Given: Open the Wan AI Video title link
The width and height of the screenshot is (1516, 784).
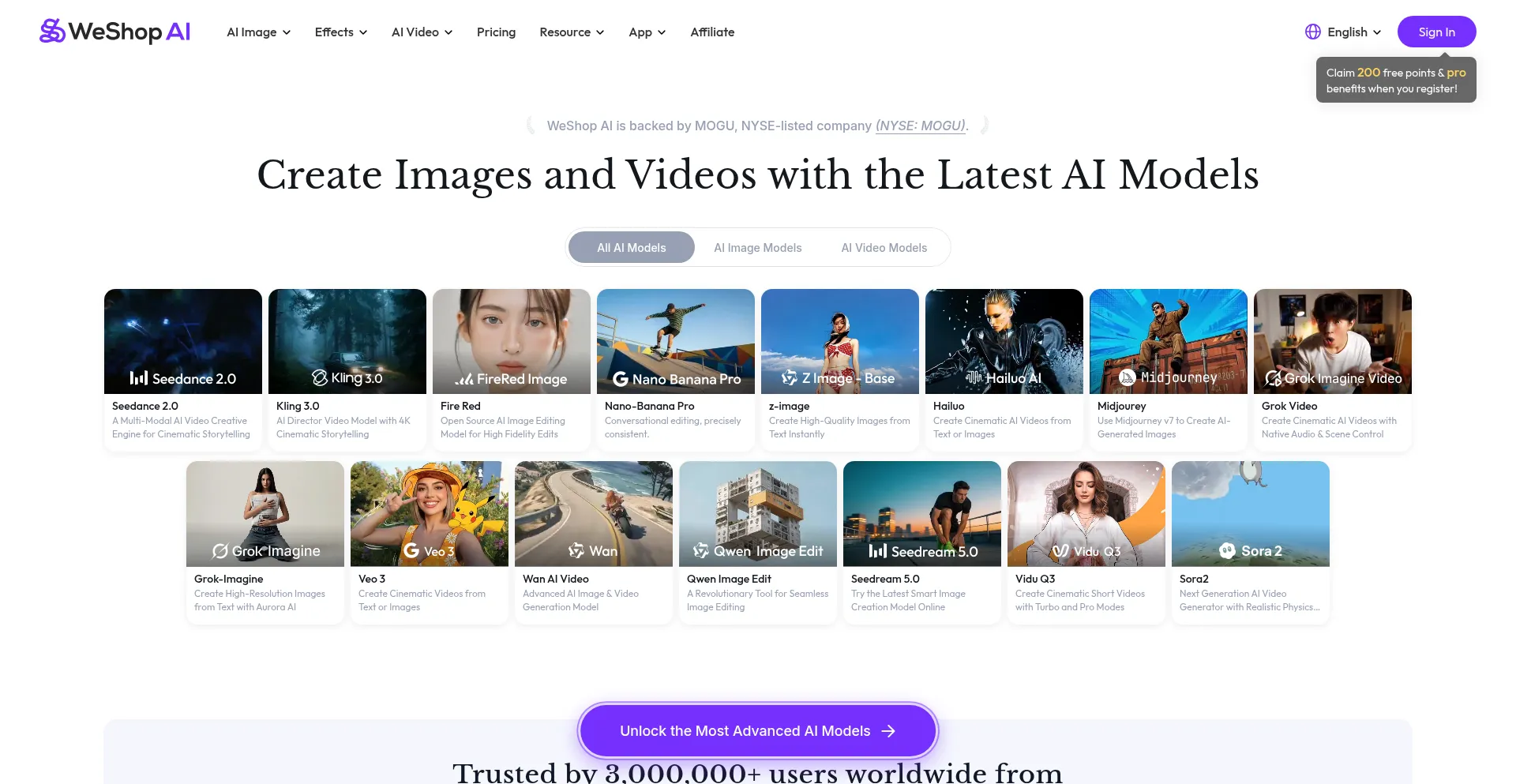Looking at the screenshot, I should coord(556,579).
